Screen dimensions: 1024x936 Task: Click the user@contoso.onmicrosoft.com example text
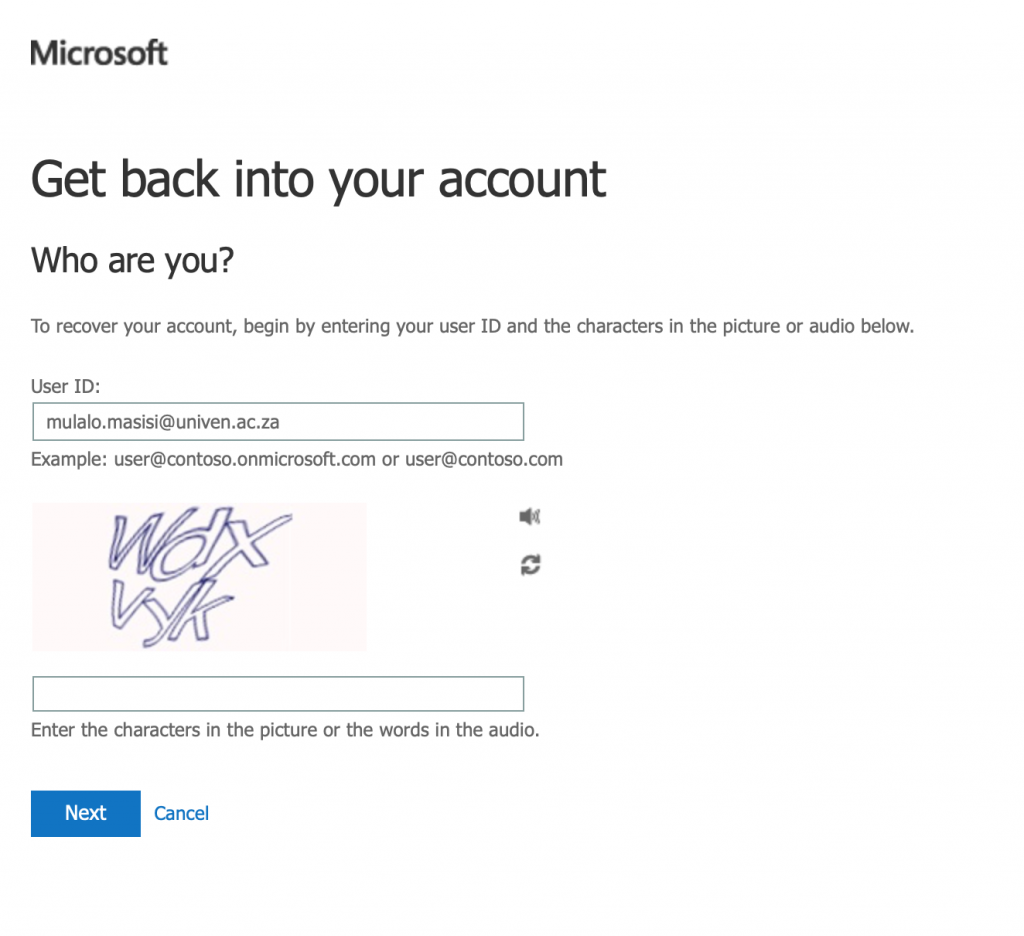pos(244,459)
